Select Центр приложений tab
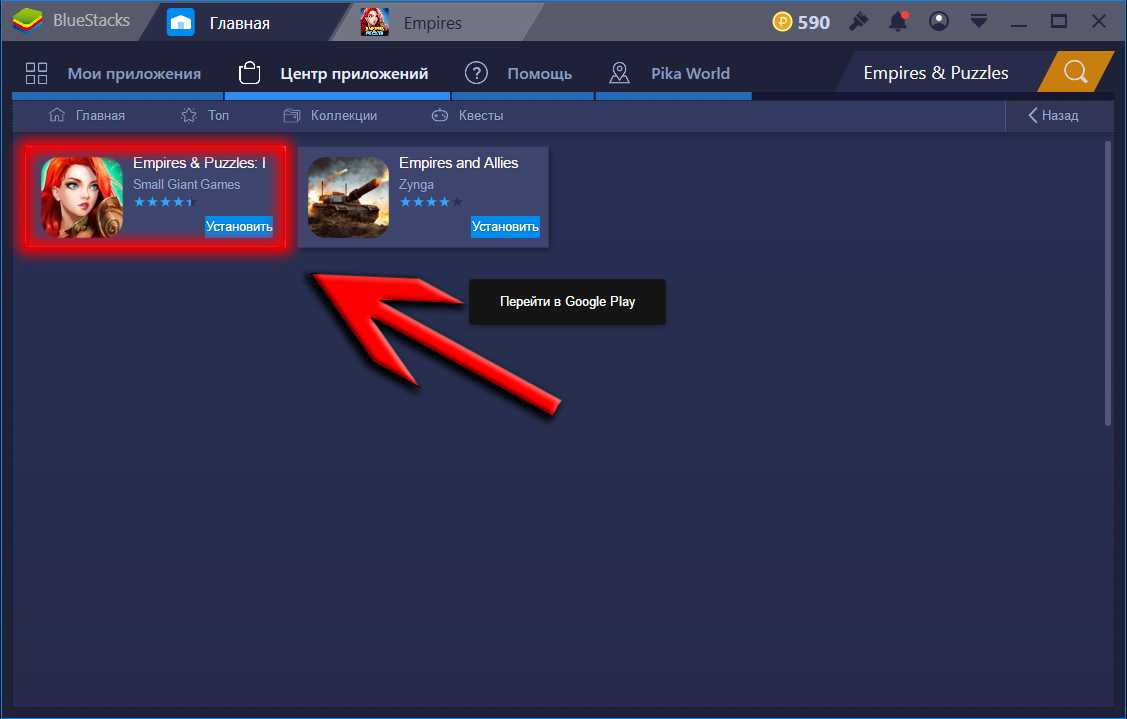 click(334, 73)
